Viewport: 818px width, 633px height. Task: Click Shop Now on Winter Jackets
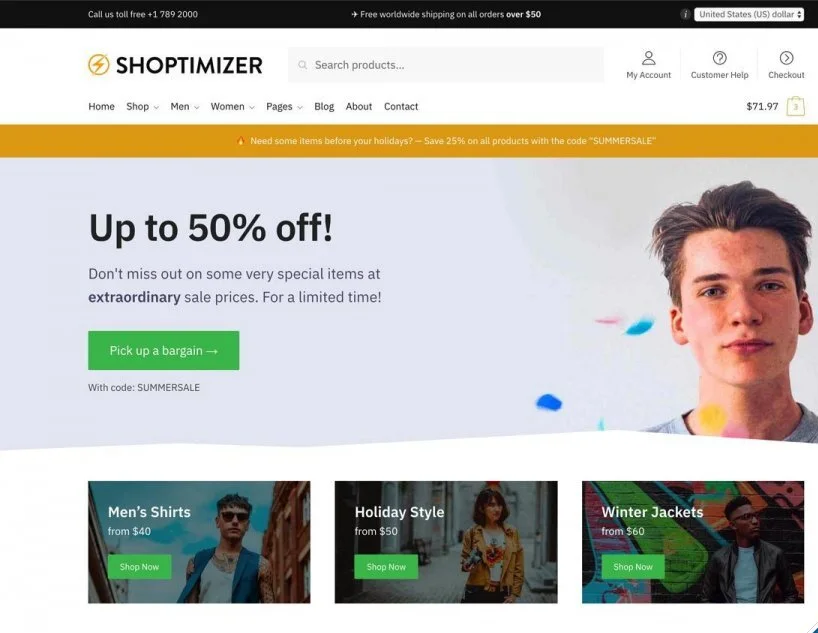point(633,567)
